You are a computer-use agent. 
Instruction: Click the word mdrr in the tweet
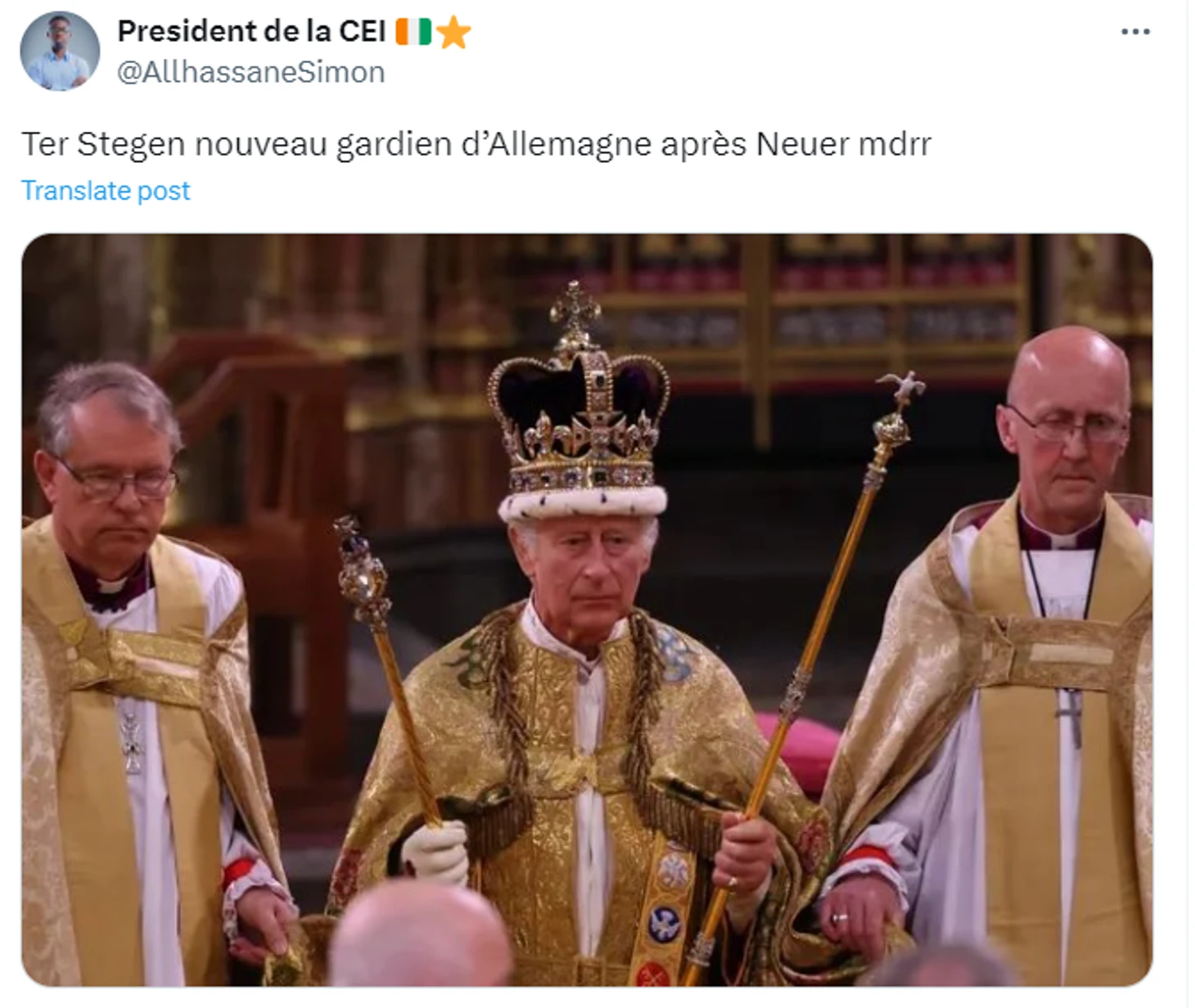tap(895, 144)
